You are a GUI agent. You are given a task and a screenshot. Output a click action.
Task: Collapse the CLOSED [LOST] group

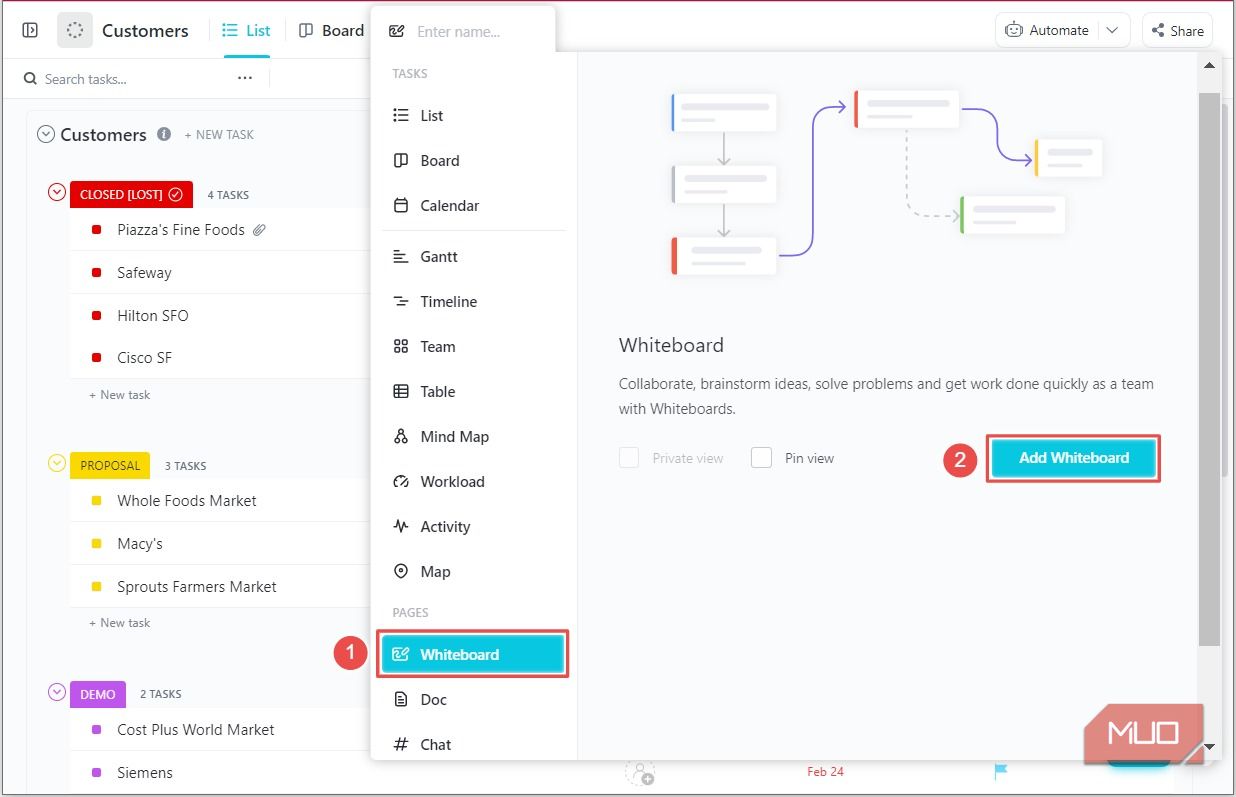(x=57, y=192)
